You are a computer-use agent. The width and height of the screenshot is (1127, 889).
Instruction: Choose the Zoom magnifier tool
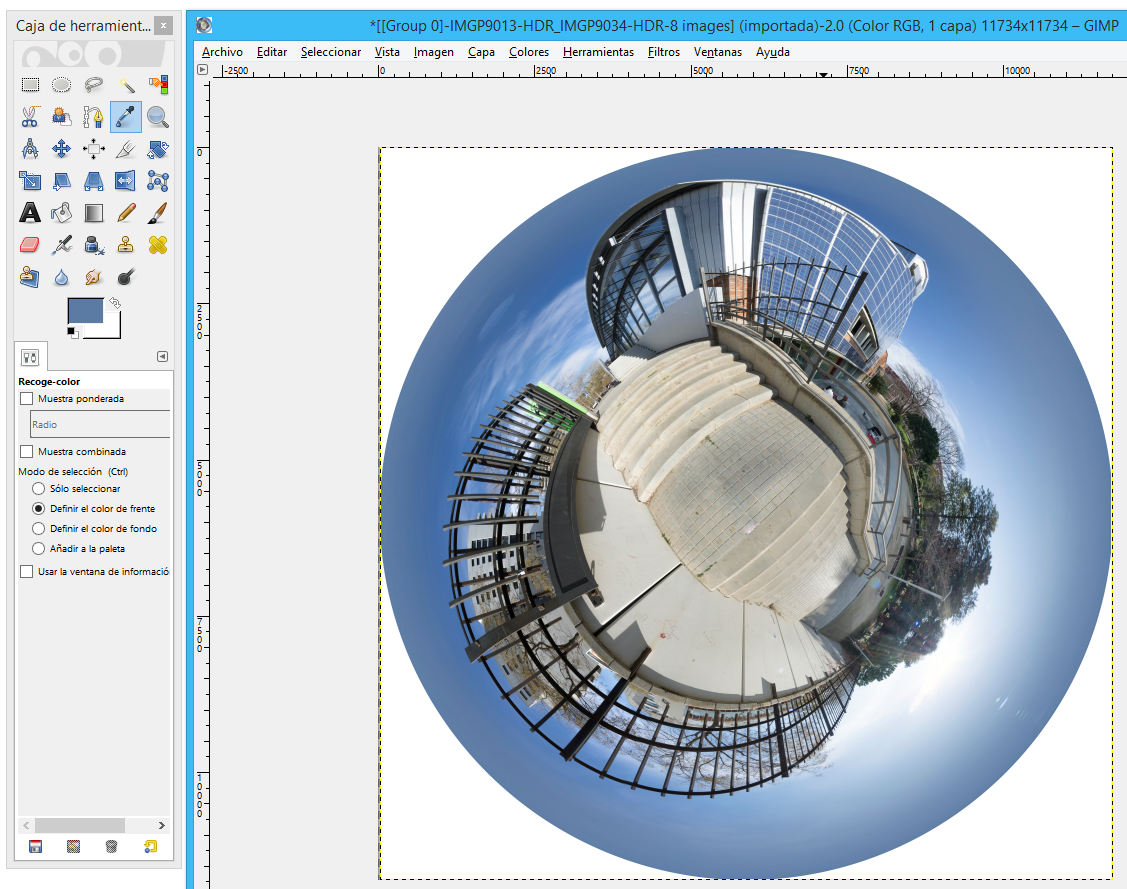[x=157, y=117]
